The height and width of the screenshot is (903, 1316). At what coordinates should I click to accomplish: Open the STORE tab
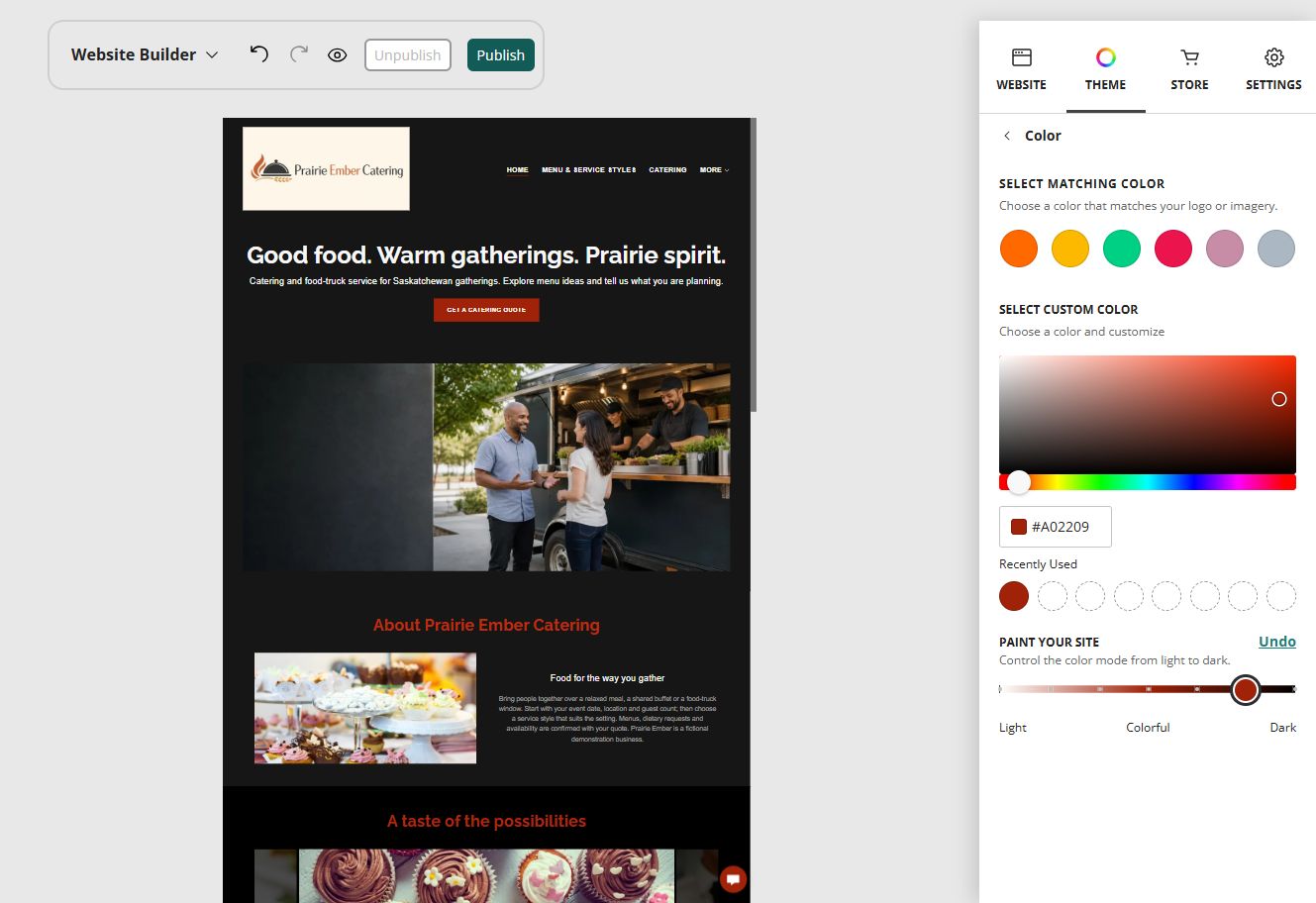tap(1189, 68)
